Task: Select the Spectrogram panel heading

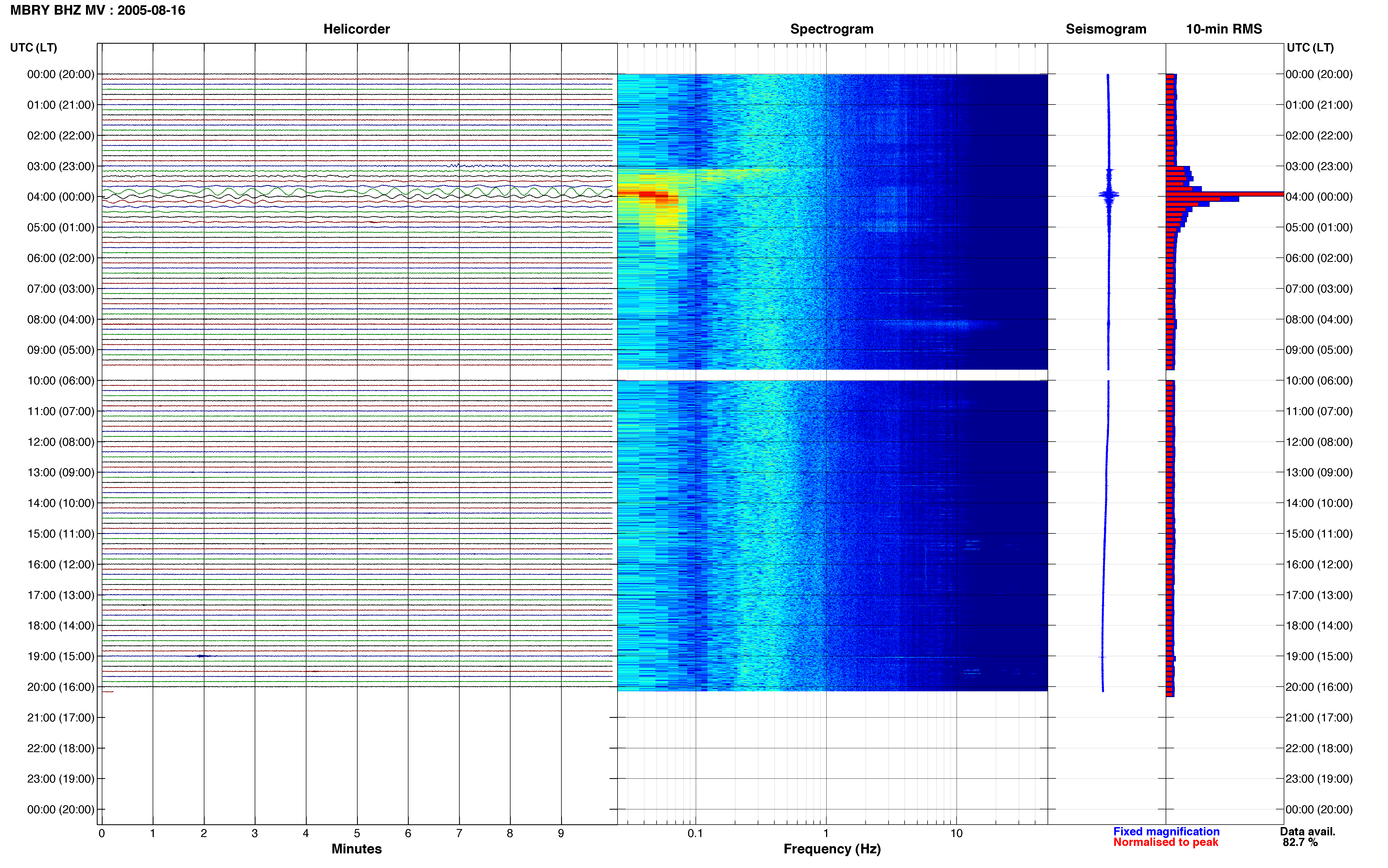Action: click(x=832, y=29)
